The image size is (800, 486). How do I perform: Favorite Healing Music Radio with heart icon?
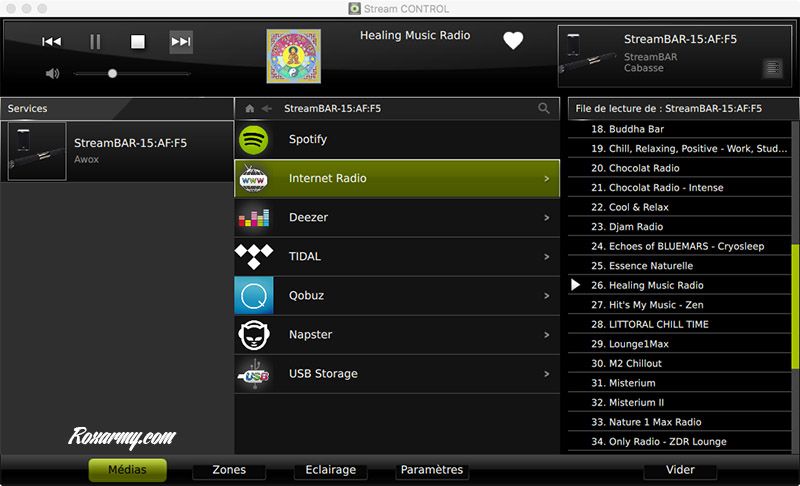point(513,41)
